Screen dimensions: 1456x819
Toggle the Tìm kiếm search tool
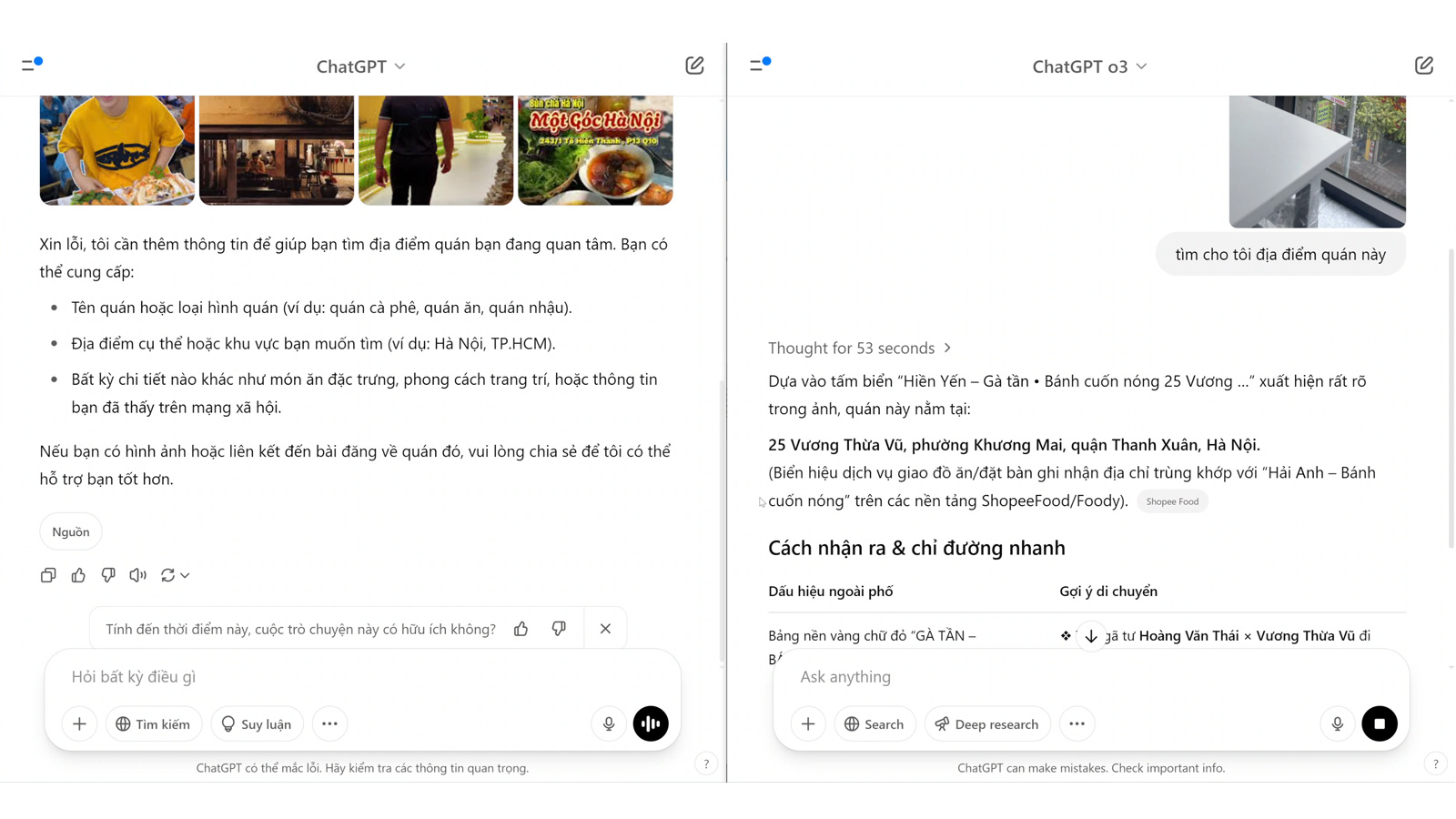153,724
